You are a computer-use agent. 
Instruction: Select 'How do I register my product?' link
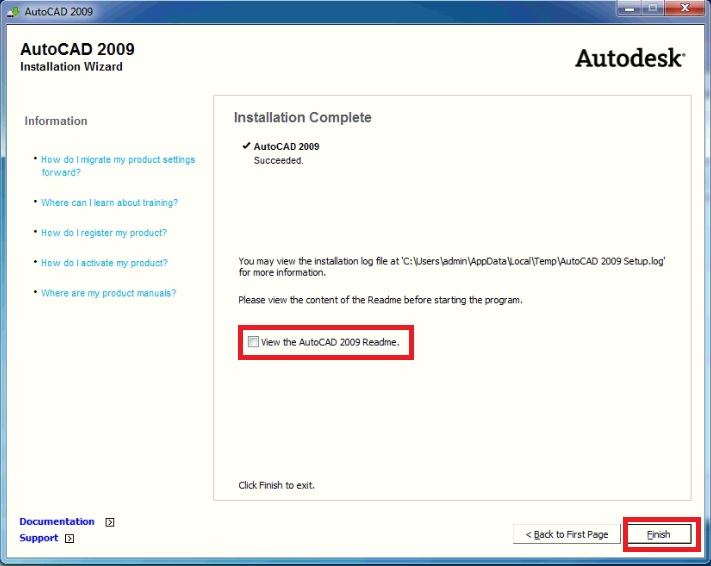coord(104,233)
